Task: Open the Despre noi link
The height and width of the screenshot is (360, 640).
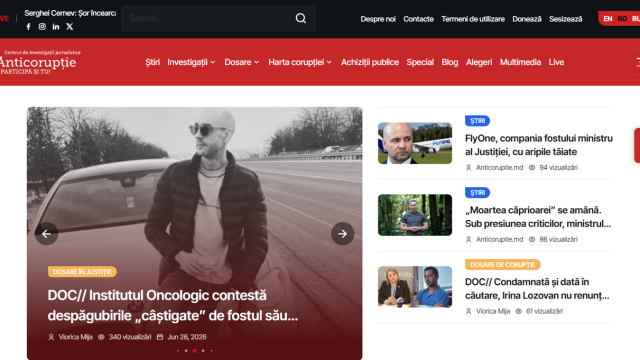Action: 378,19
